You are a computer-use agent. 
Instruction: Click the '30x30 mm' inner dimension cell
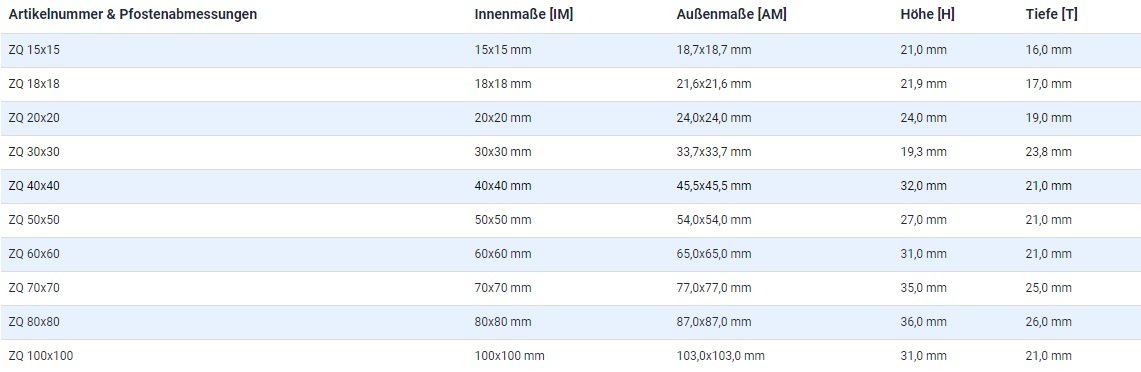click(x=503, y=152)
